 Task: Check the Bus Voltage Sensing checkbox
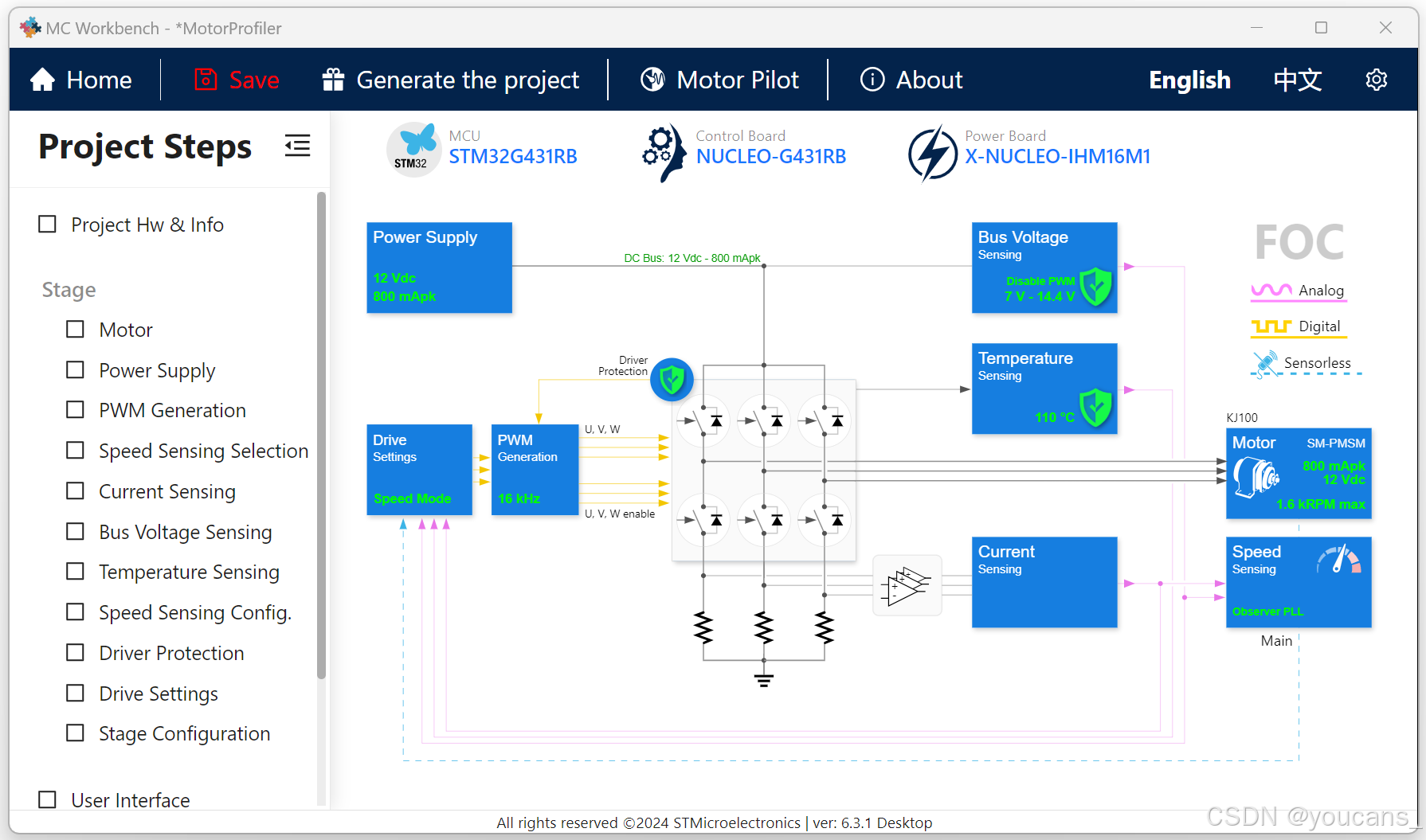tap(75, 531)
